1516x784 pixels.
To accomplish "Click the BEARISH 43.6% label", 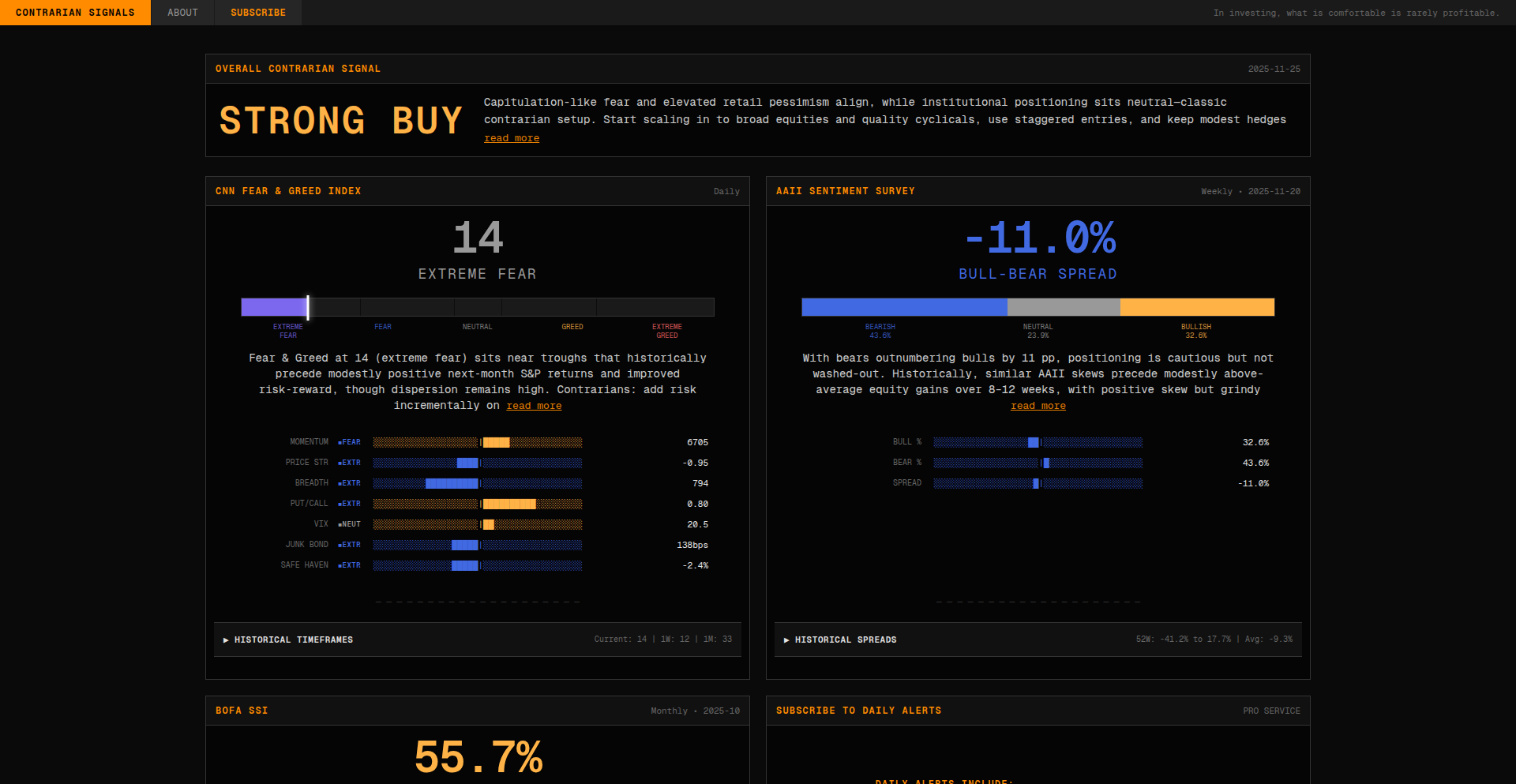I will (880, 331).
